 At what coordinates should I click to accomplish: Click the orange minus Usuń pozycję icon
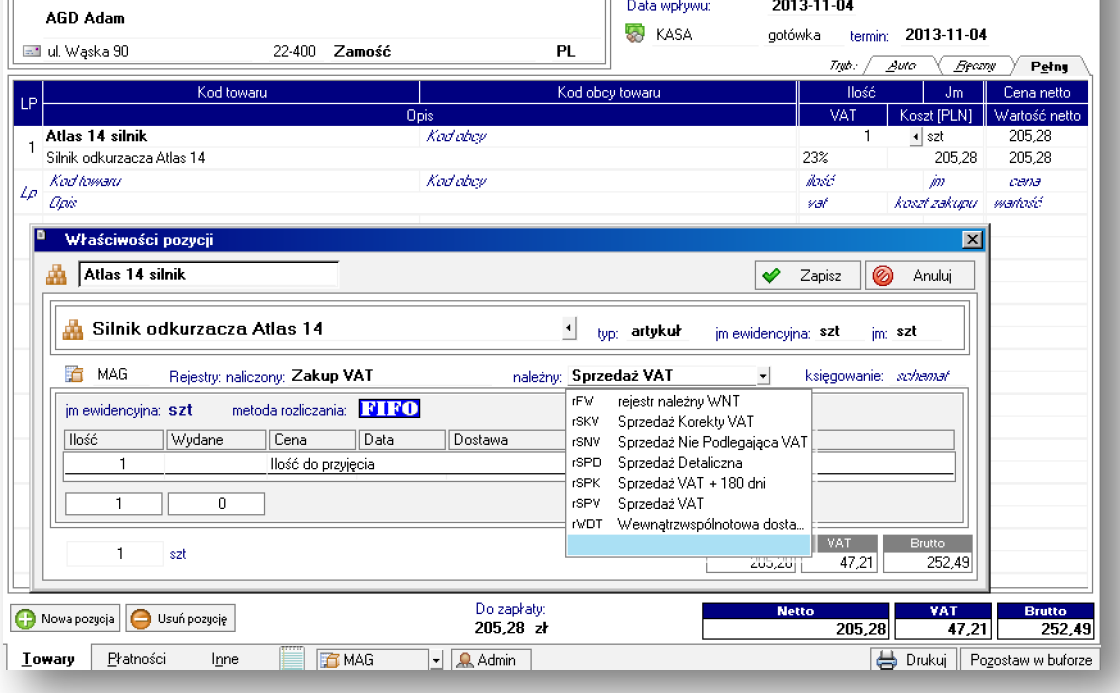(142, 619)
